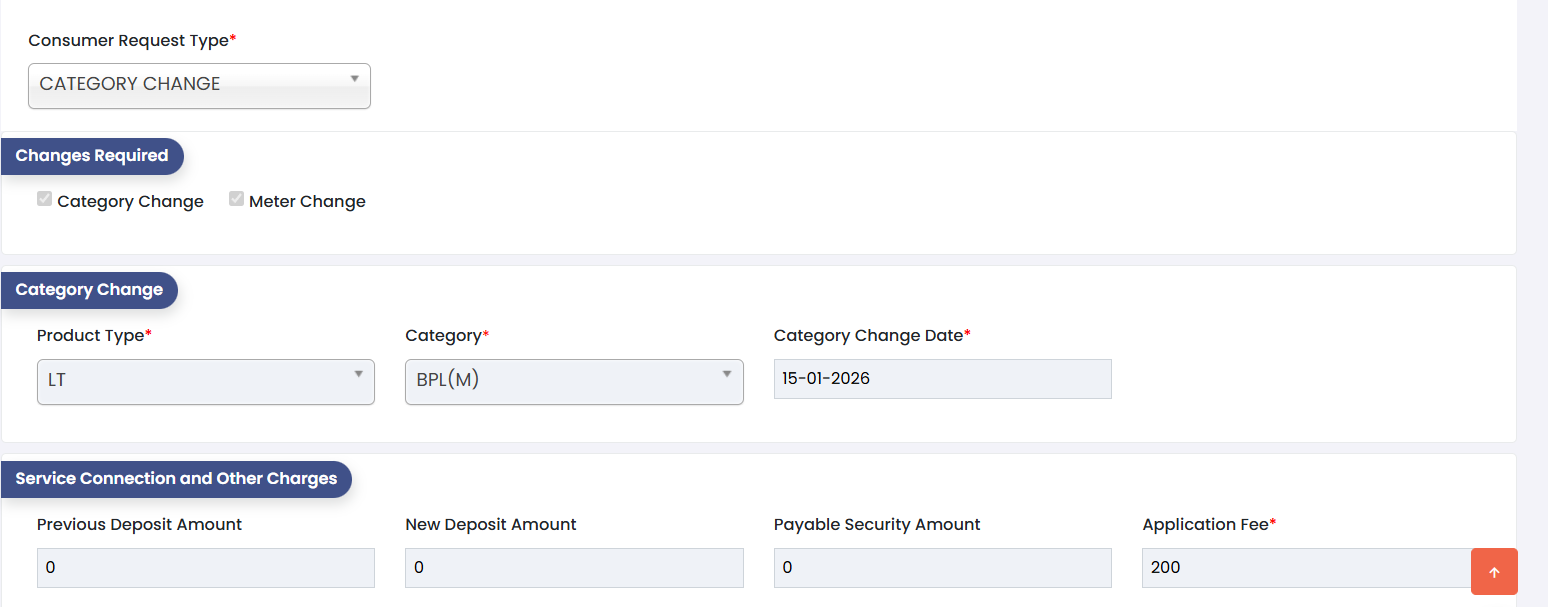
Task: Open the Consumer Request Type dropdown
Action: (x=199, y=85)
